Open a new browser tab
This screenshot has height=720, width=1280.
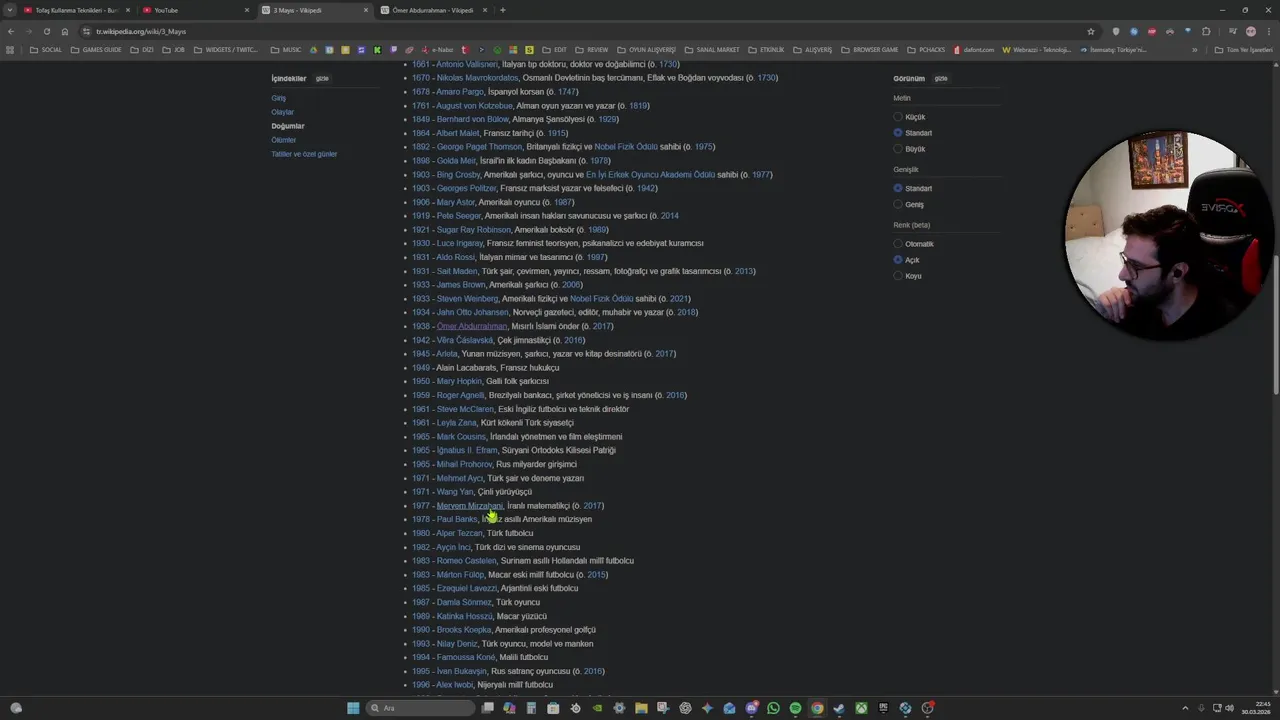coord(502,10)
